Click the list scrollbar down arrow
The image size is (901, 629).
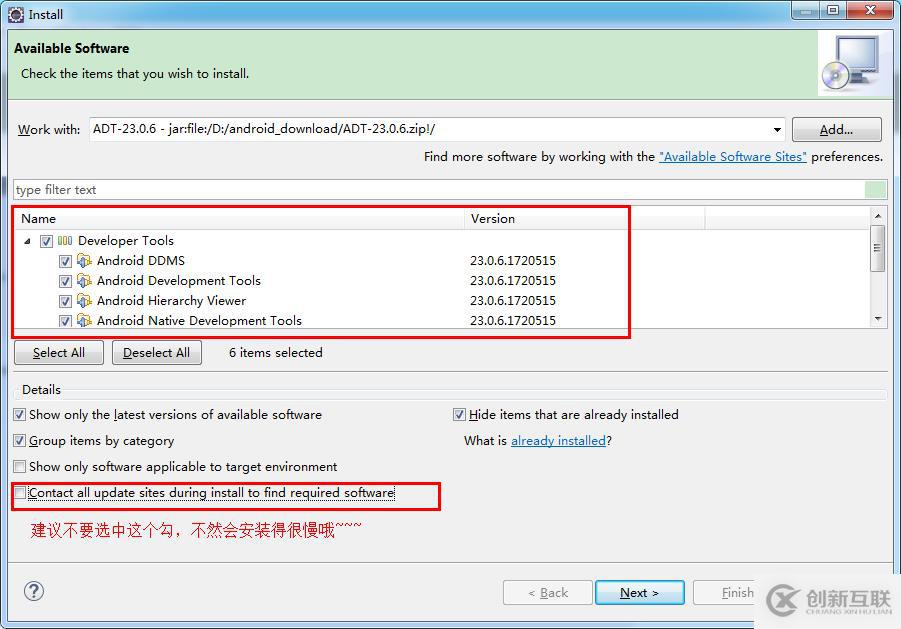point(878,318)
